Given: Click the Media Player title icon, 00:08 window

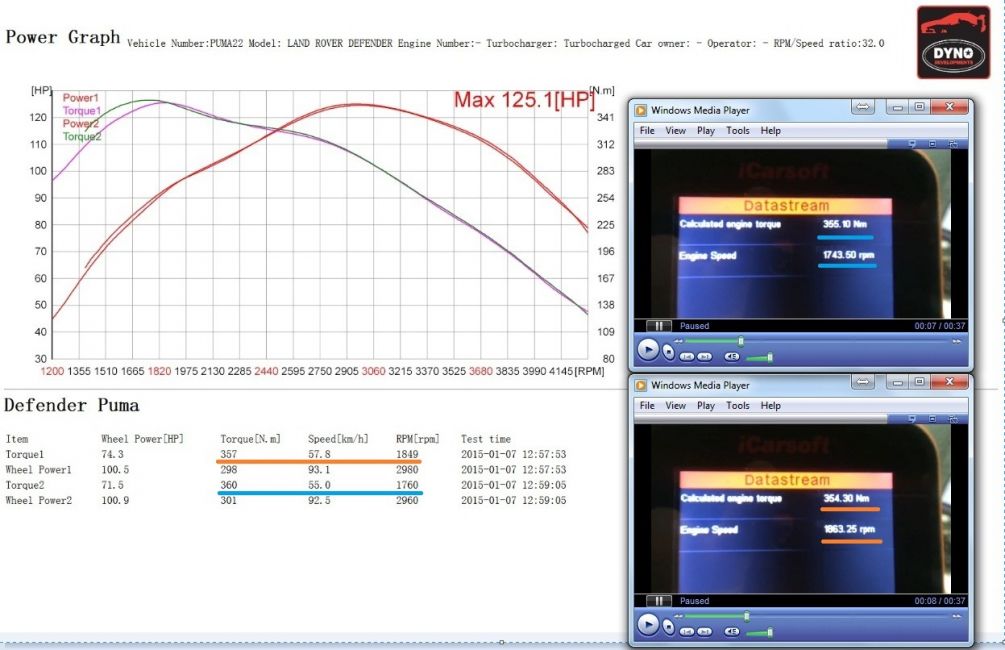Looking at the screenshot, I should pos(640,385).
